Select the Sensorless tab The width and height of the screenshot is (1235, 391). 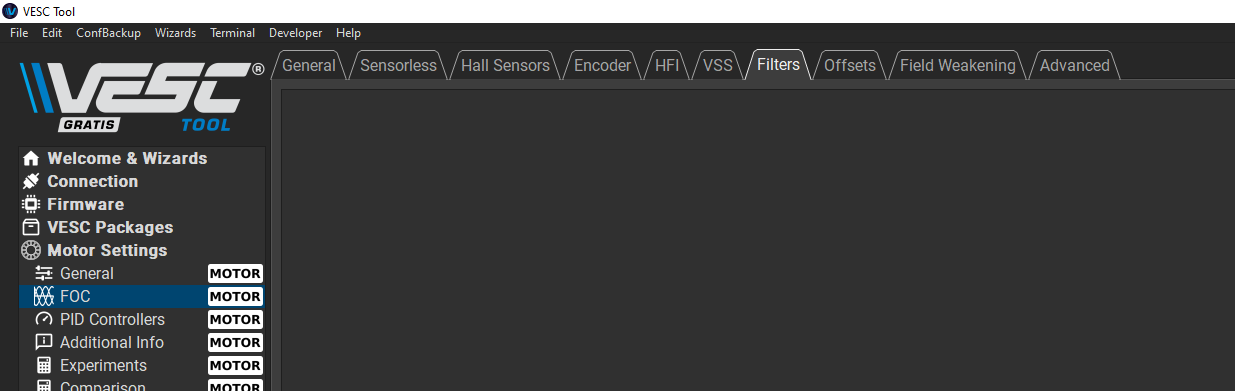[x=398, y=65]
